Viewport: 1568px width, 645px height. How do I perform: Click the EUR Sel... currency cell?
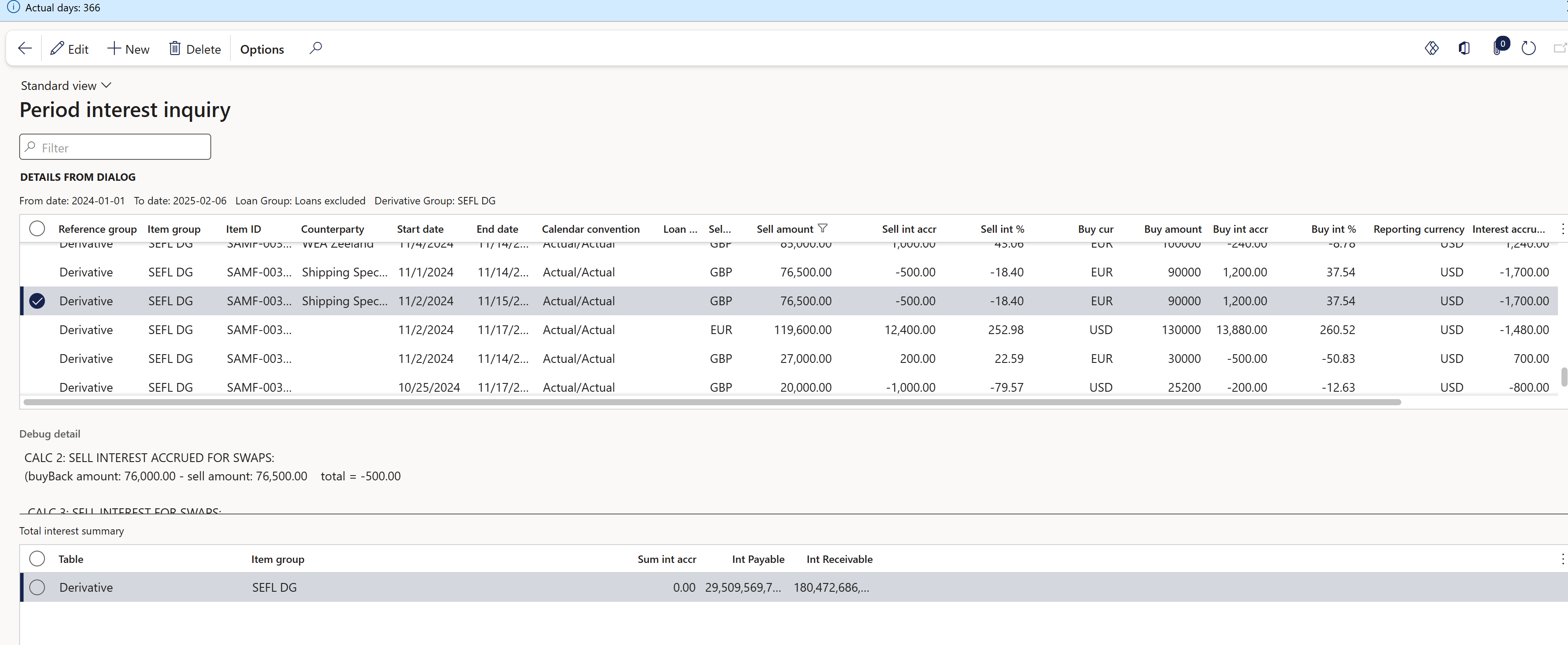point(721,330)
